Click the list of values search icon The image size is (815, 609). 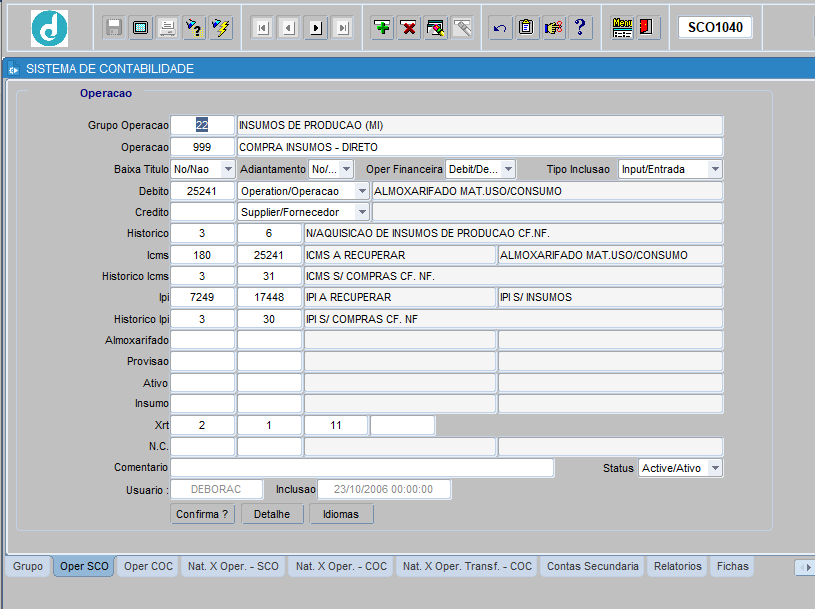[x=436, y=28]
